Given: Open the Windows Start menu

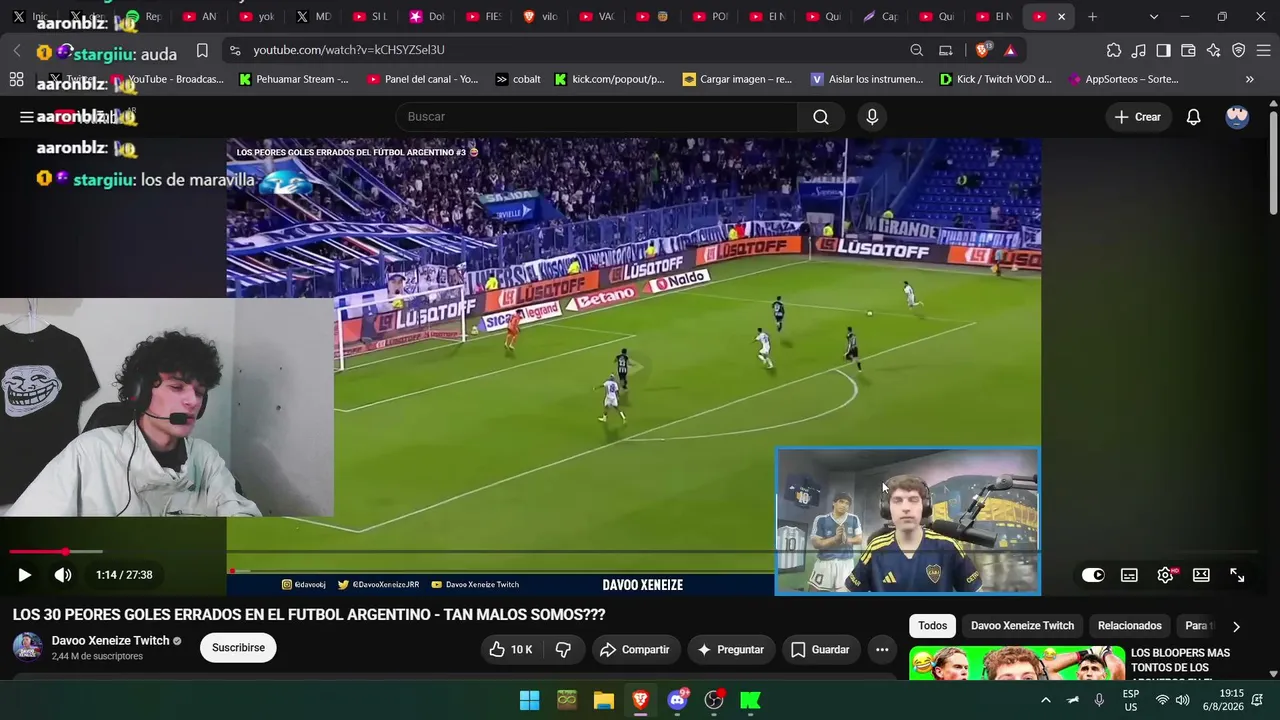Looking at the screenshot, I should tap(530, 700).
